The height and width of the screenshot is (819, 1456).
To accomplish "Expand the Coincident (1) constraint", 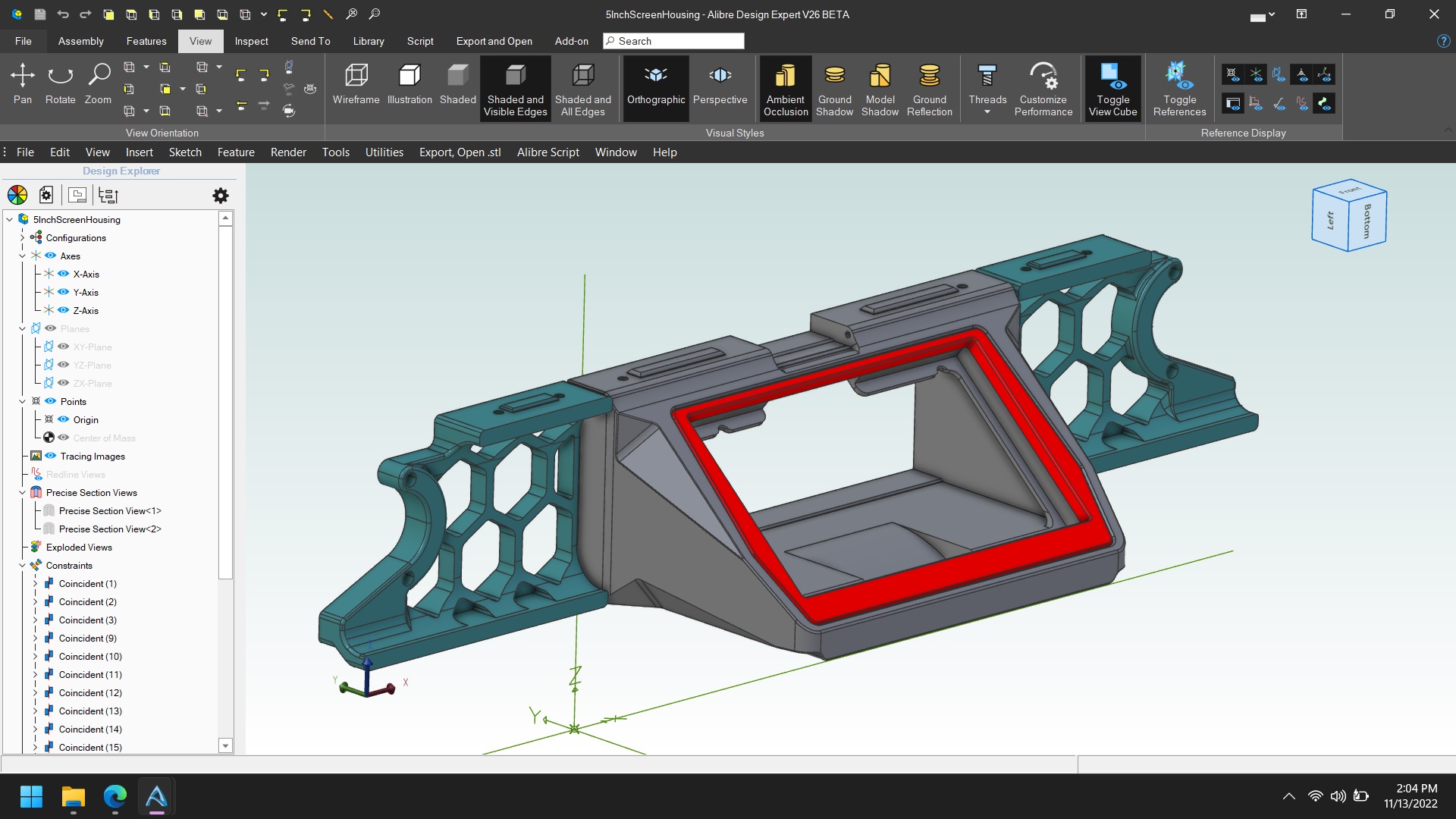I will pyautogui.click(x=35, y=583).
